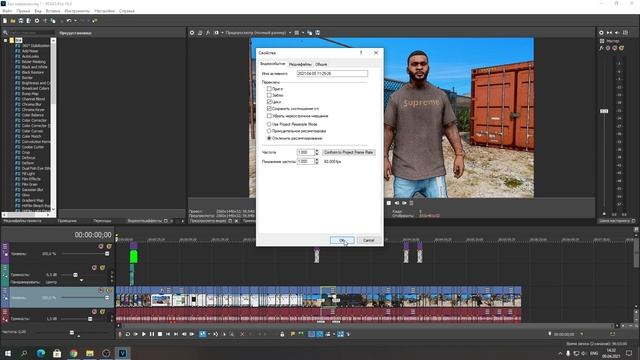Click the master bus volume fader
Image resolution: width=640 pixels, height=360 pixels.
pos(604,111)
